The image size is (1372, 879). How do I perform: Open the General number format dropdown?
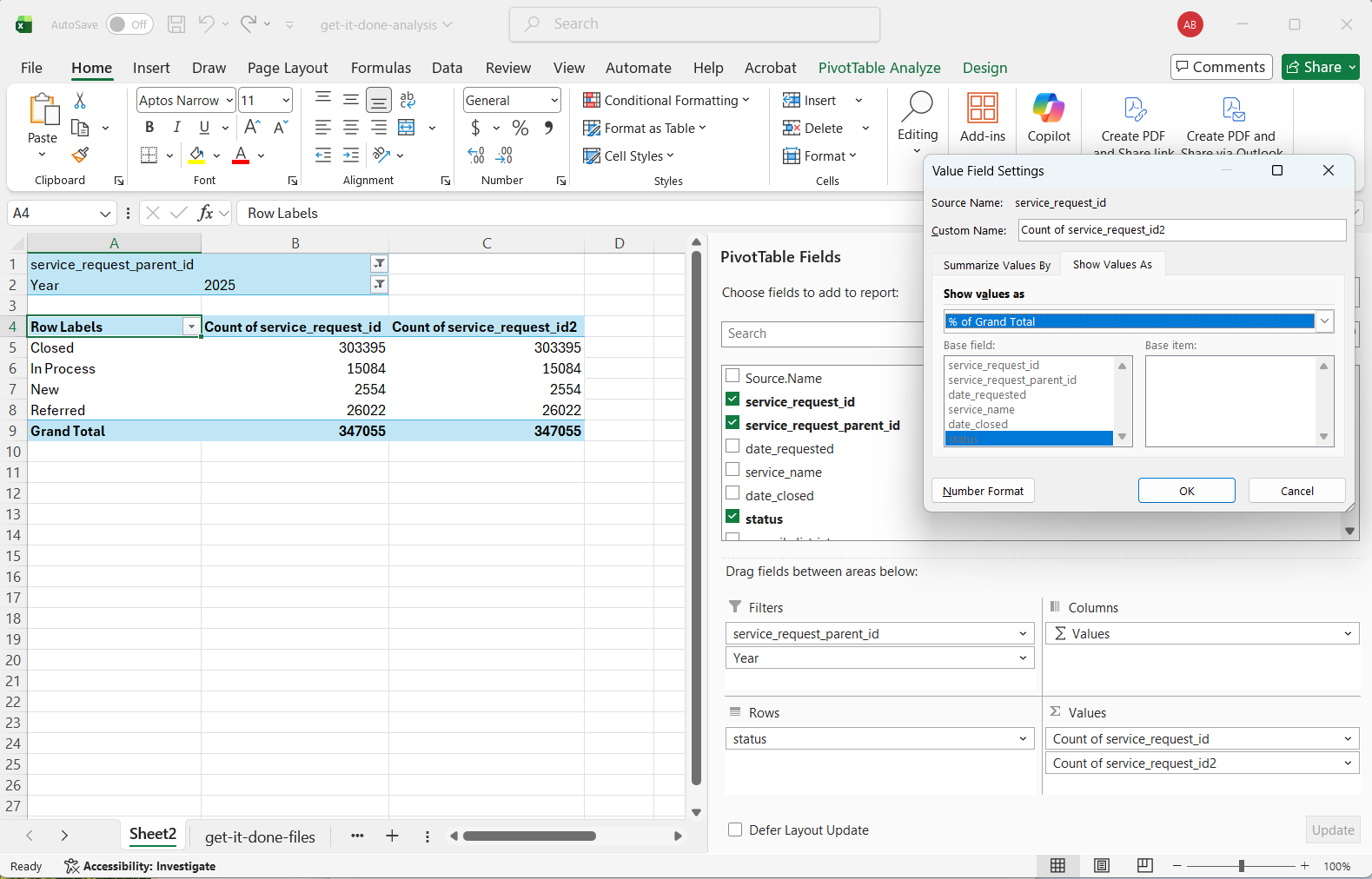click(x=554, y=101)
